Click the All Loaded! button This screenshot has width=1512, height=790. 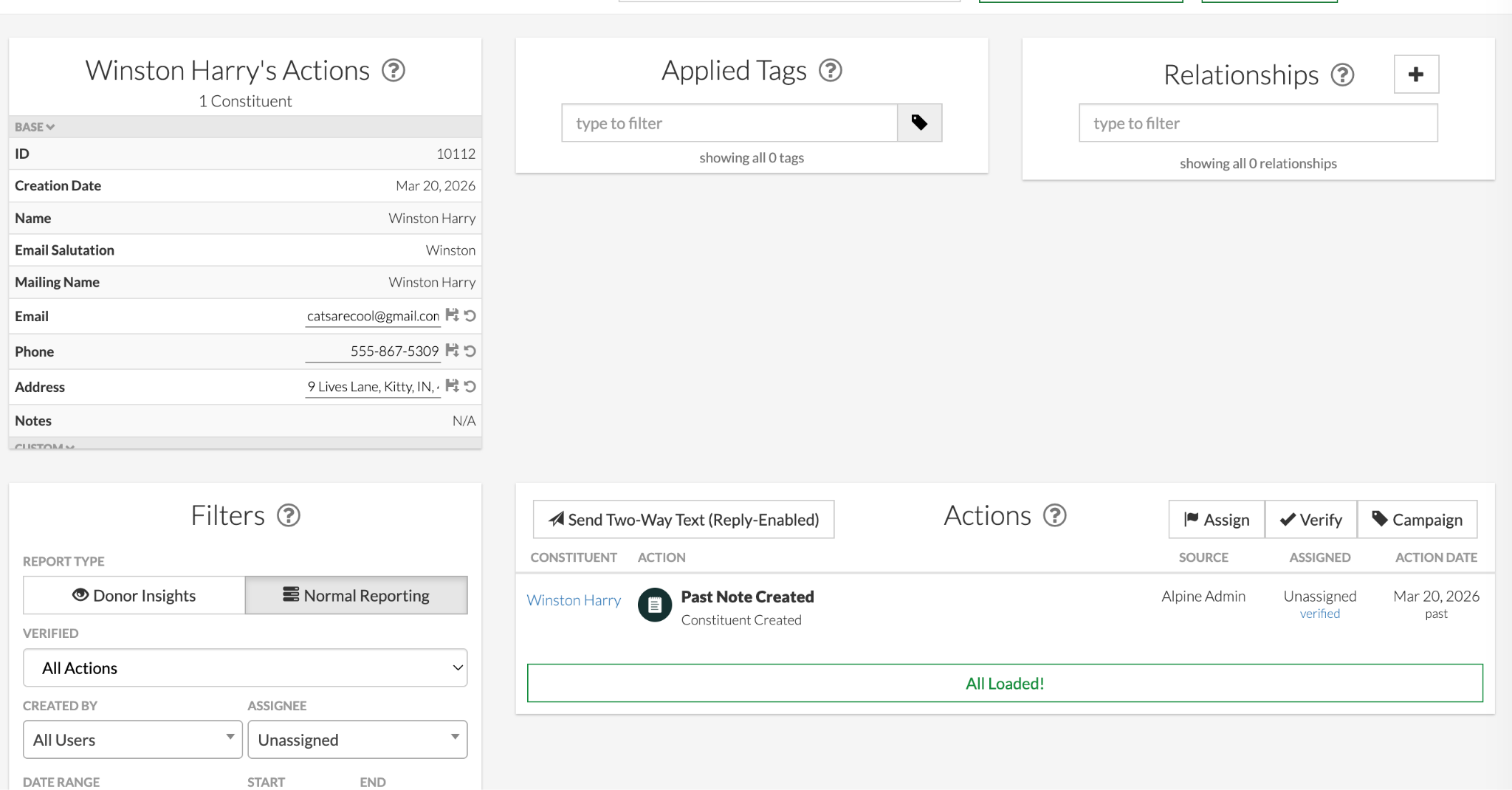[x=1005, y=683]
